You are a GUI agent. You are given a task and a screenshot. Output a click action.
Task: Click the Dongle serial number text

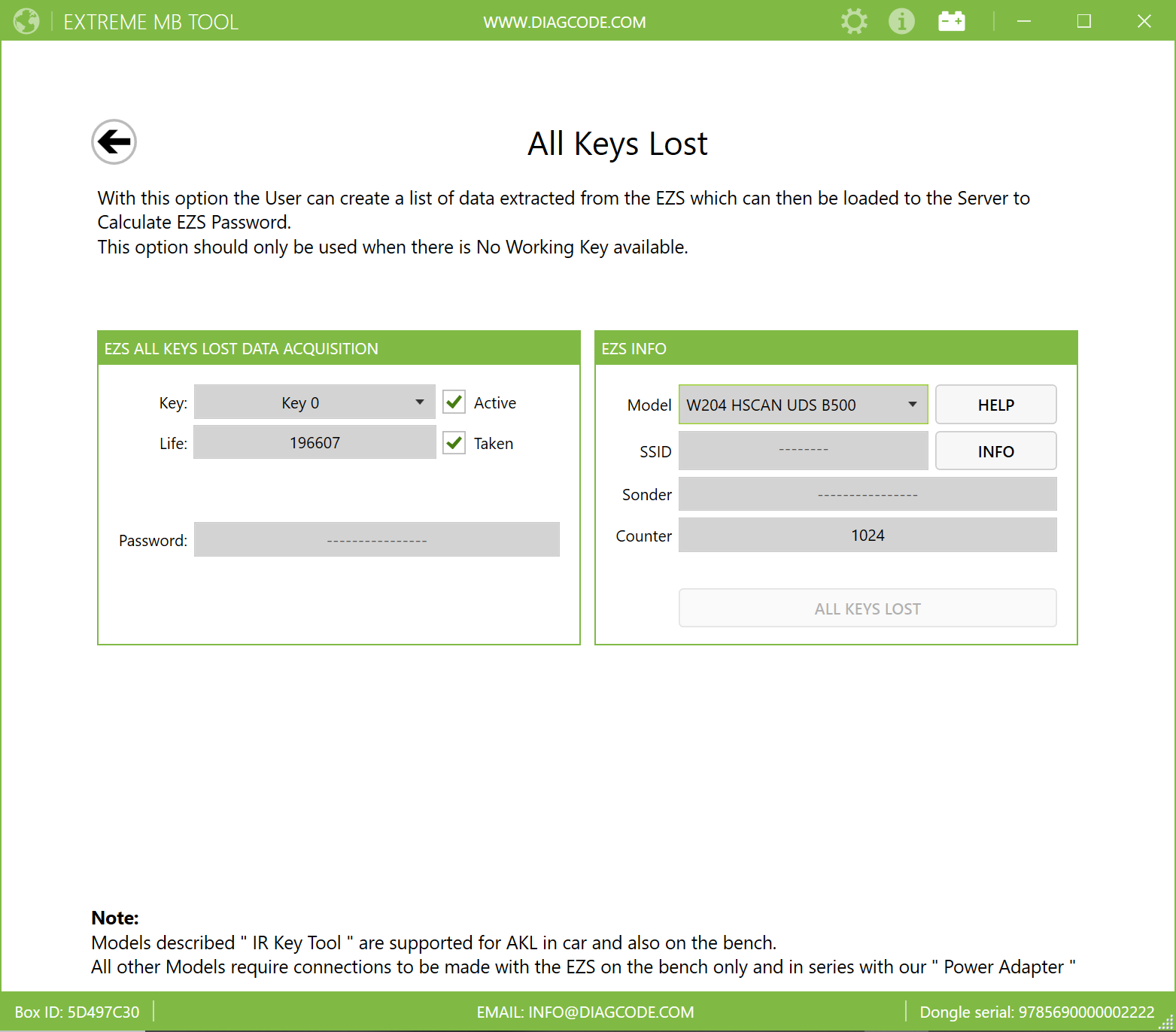point(1037,1012)
